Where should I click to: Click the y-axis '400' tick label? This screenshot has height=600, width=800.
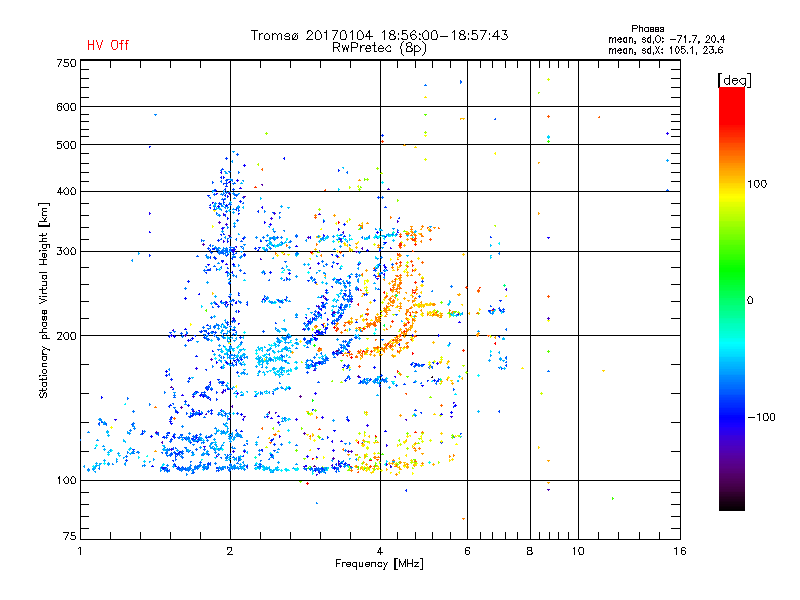click(66, 191)
